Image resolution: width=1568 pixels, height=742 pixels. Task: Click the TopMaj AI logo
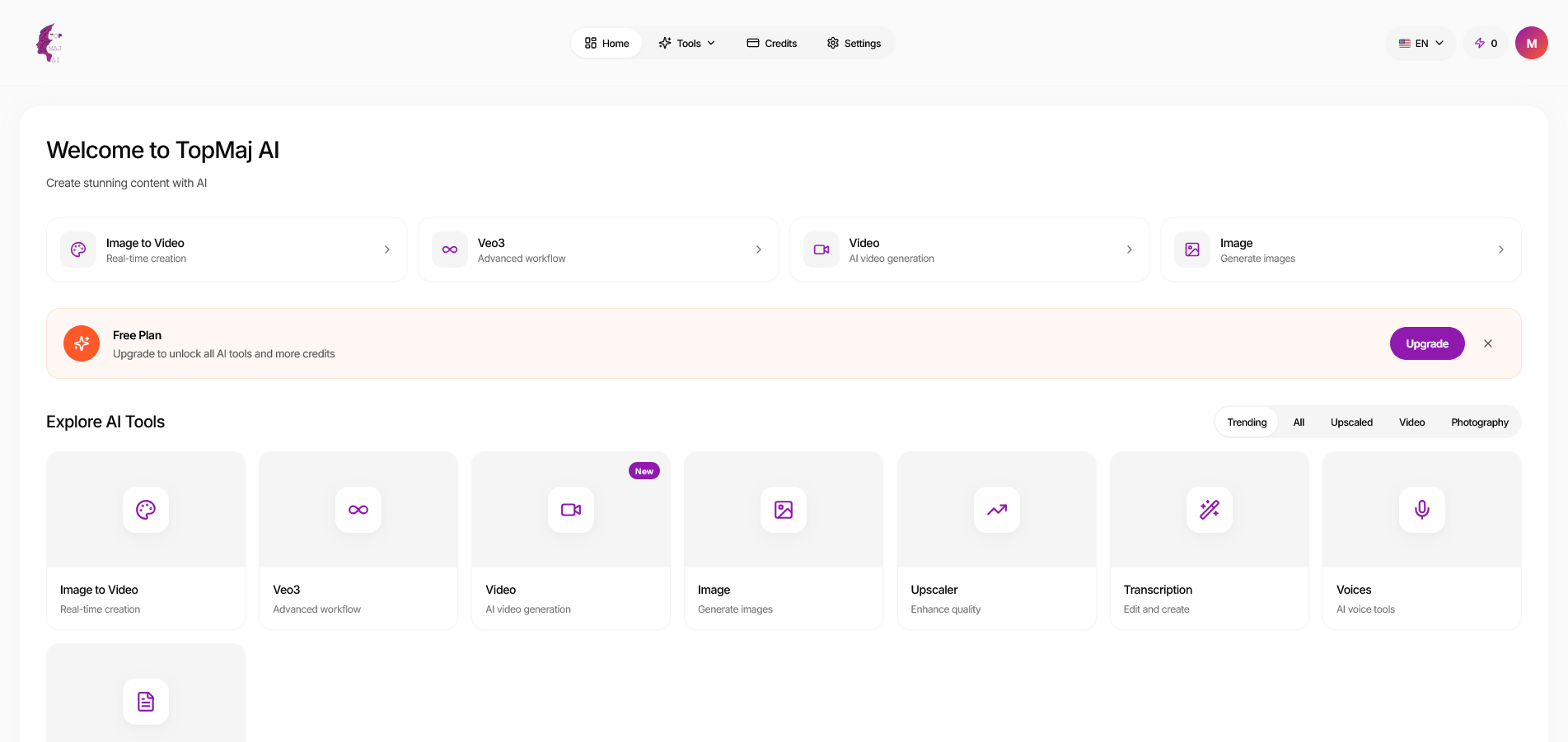(49, 43)
